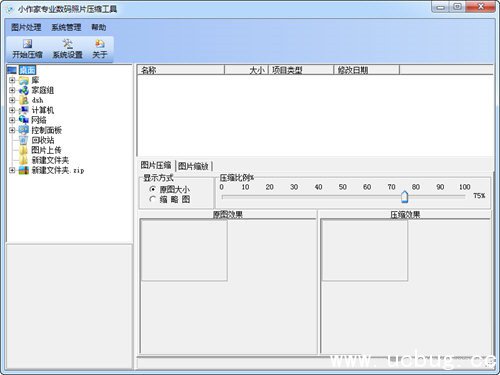Click the 新建文件夹 folder icon
The width and height of the screenshot is (500, 375).
click(24, 160)
